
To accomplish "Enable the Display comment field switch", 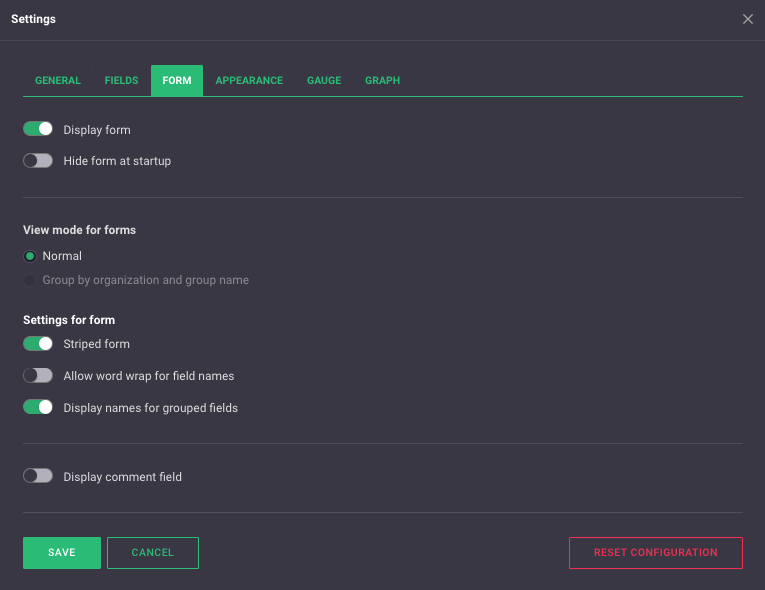I will (x=38, y=477).
